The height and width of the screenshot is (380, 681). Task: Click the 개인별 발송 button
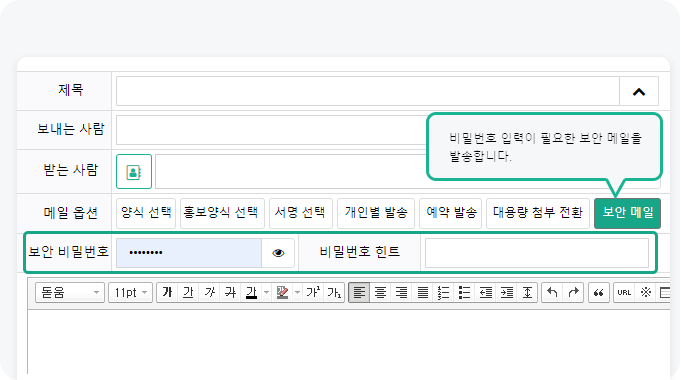click(376, 213)
